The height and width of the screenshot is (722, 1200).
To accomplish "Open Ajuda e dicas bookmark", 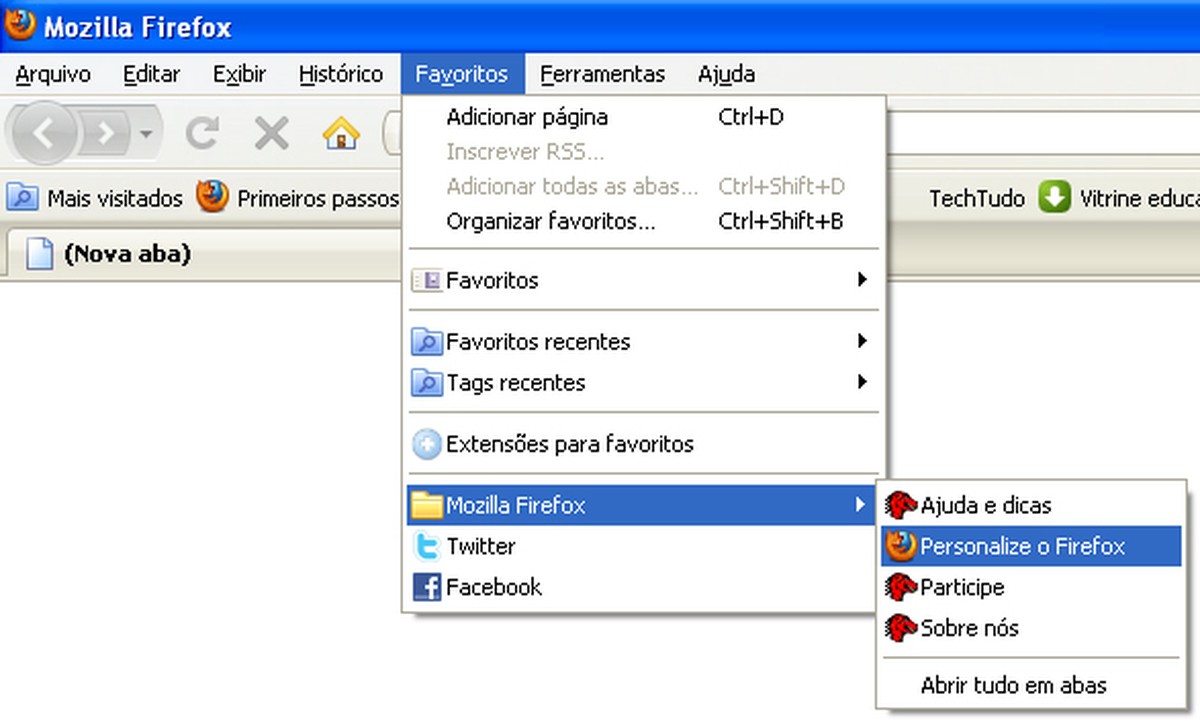I will [986, 505].
